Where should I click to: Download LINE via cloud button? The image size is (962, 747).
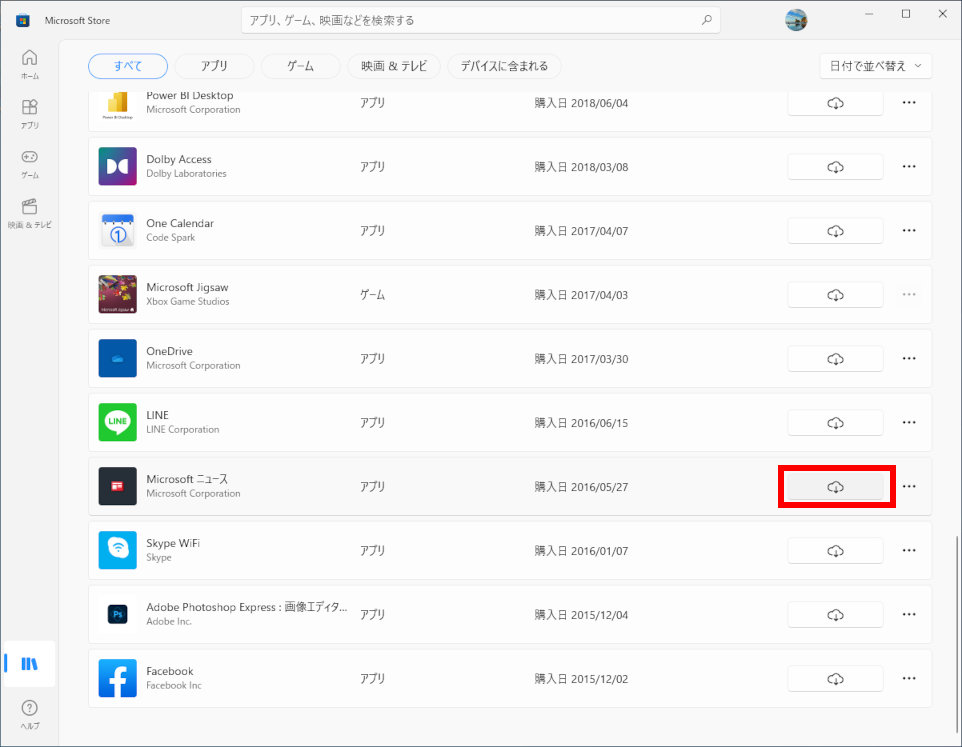tap(835, 423)
